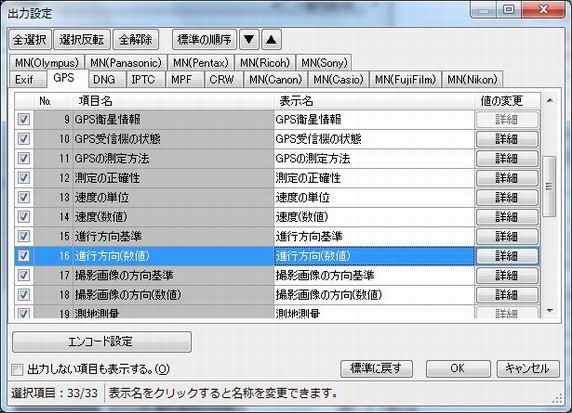Select the IPTC tab
Screen dimensions: 572x413
143,79
